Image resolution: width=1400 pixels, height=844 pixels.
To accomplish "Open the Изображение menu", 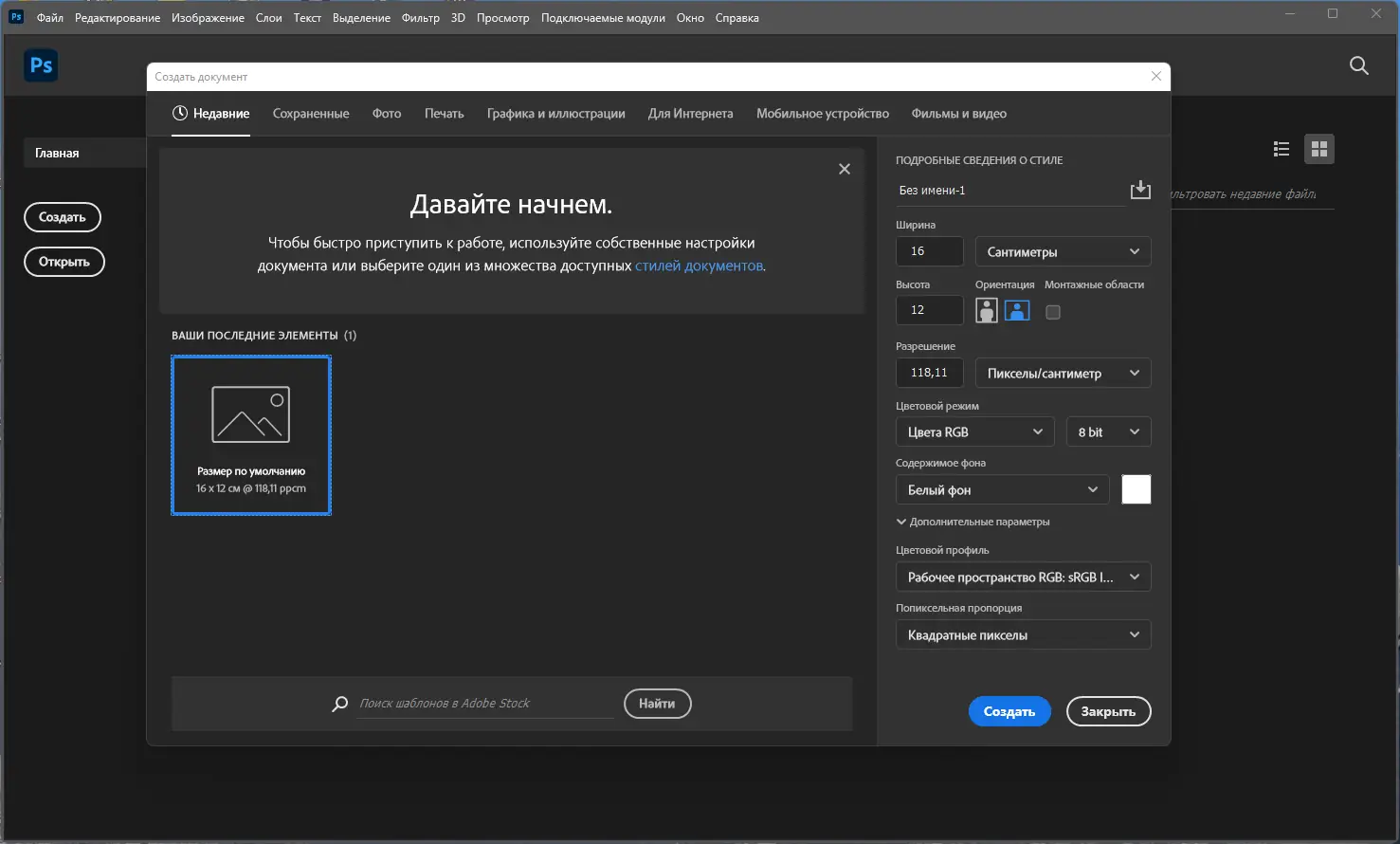I will tap(208, 17).
